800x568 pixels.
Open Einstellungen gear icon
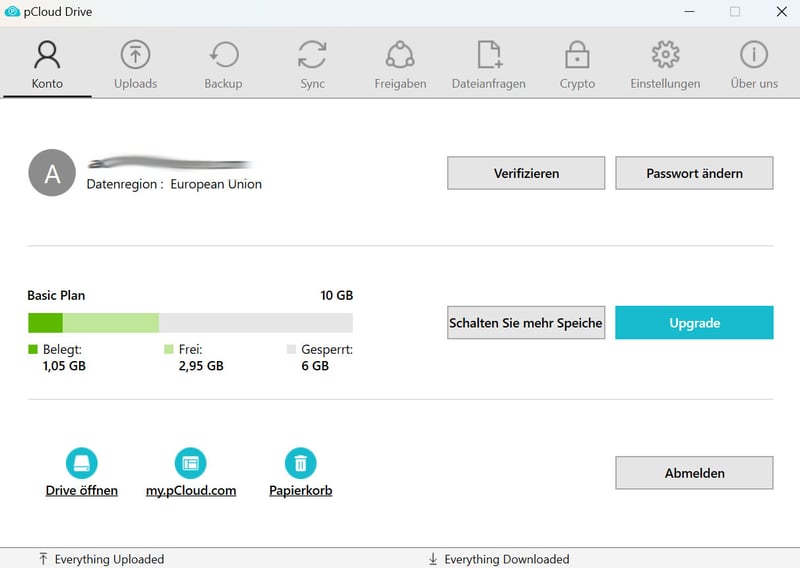pos(665,55)
